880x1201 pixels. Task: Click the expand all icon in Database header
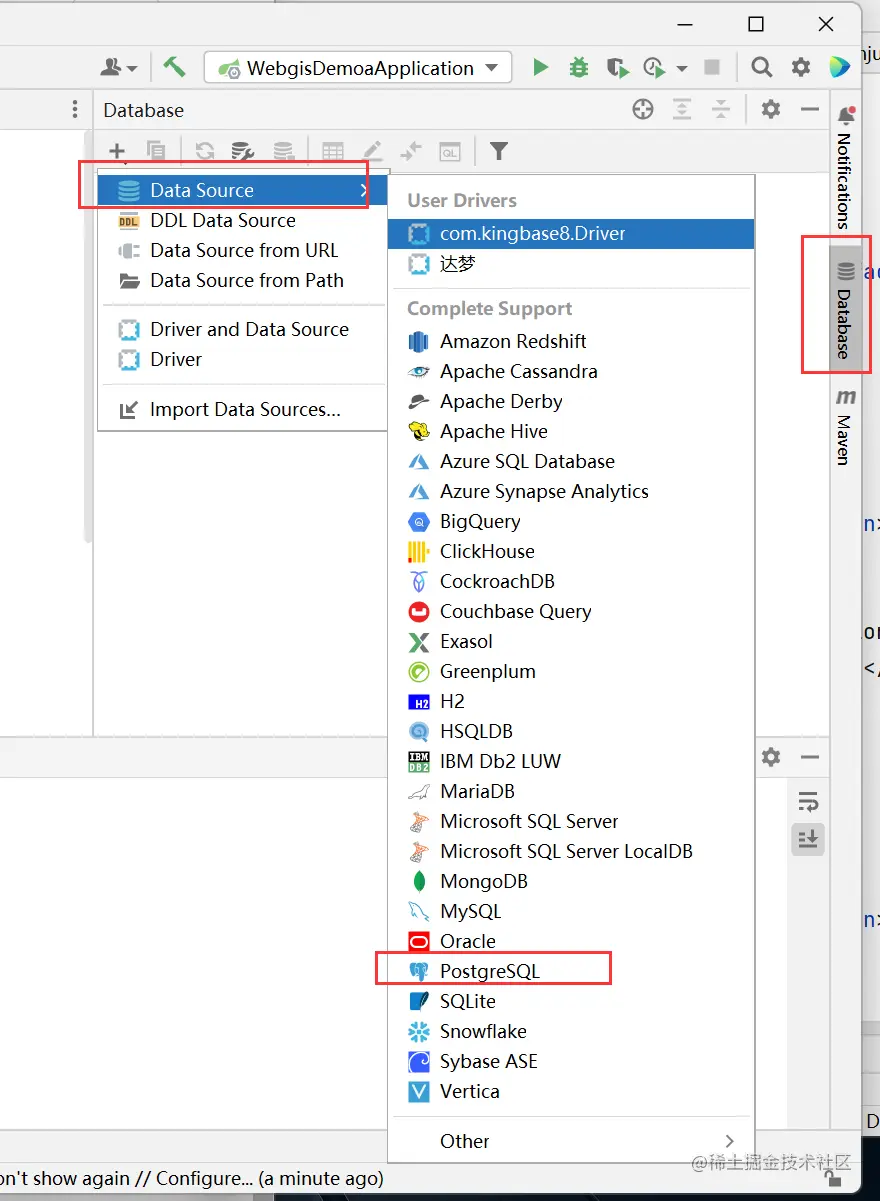tap(682, 110)
